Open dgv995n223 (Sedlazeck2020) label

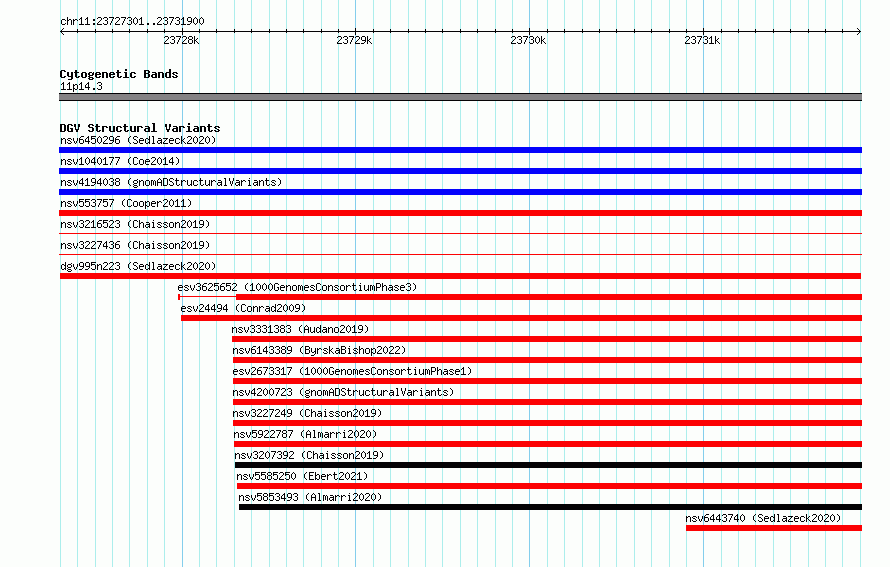point(138,266)
